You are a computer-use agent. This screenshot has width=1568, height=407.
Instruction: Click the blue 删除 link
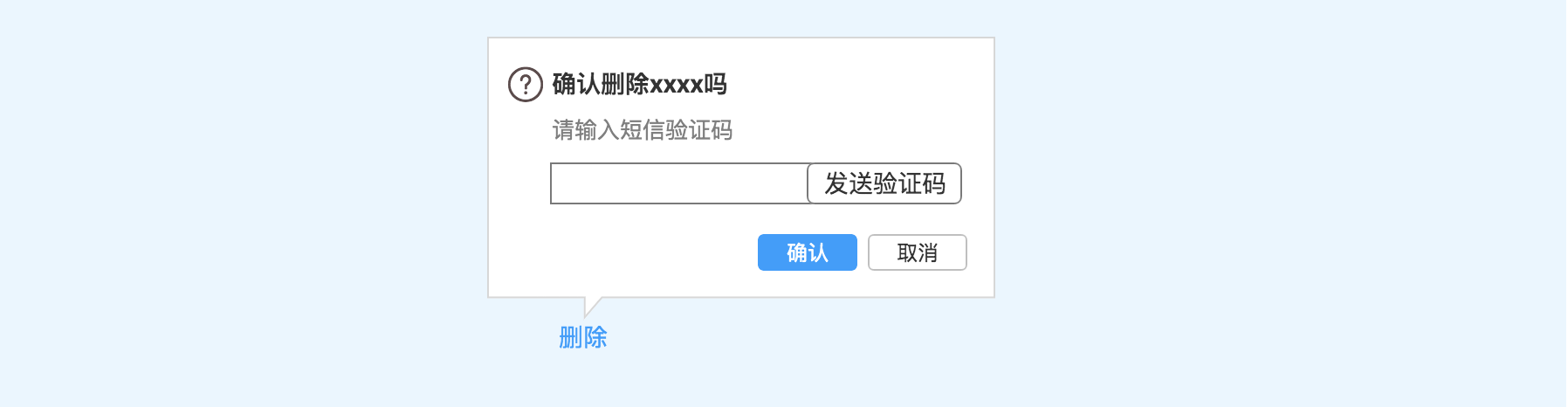click(x=583, y=337)
